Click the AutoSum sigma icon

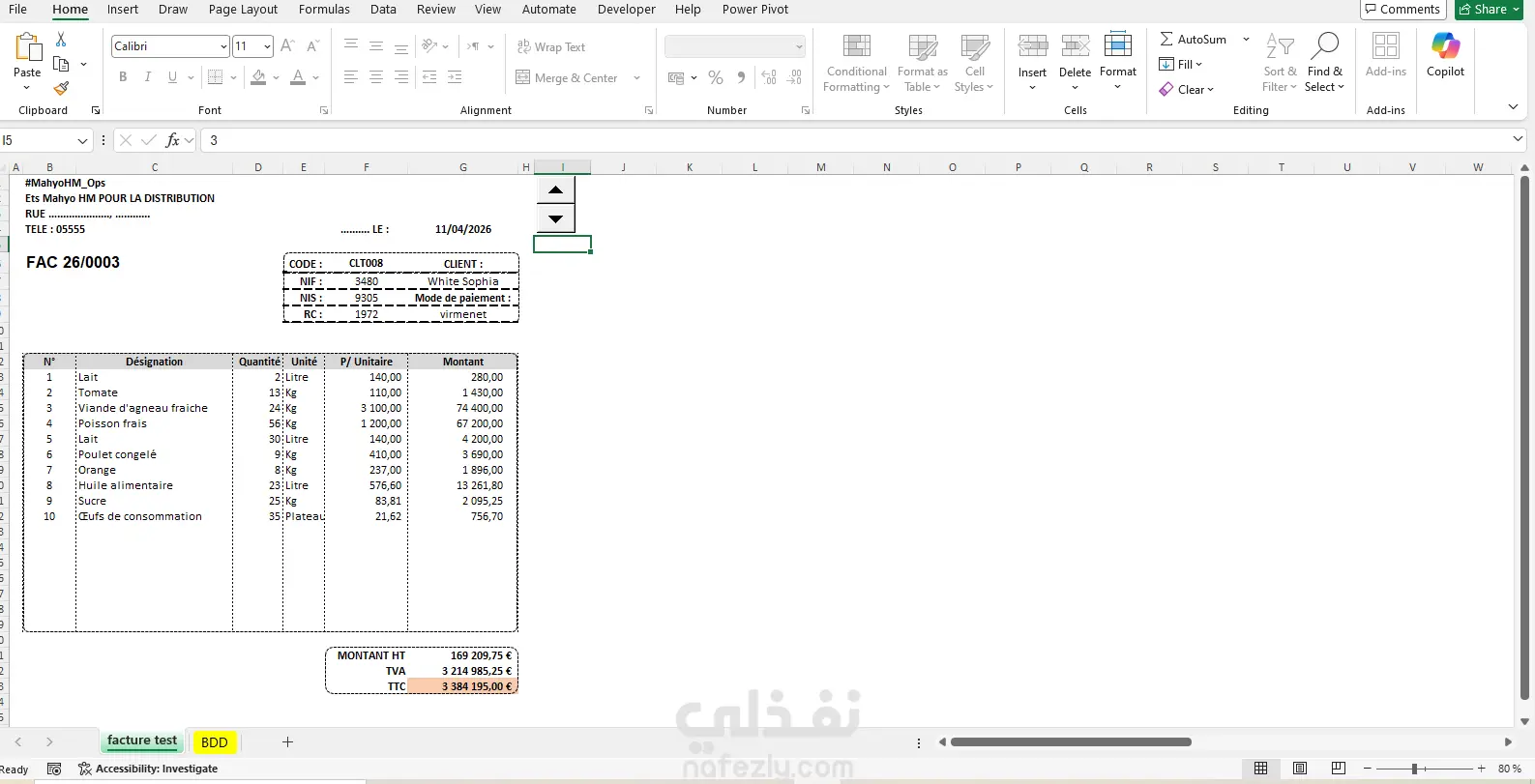[1166, 39]
